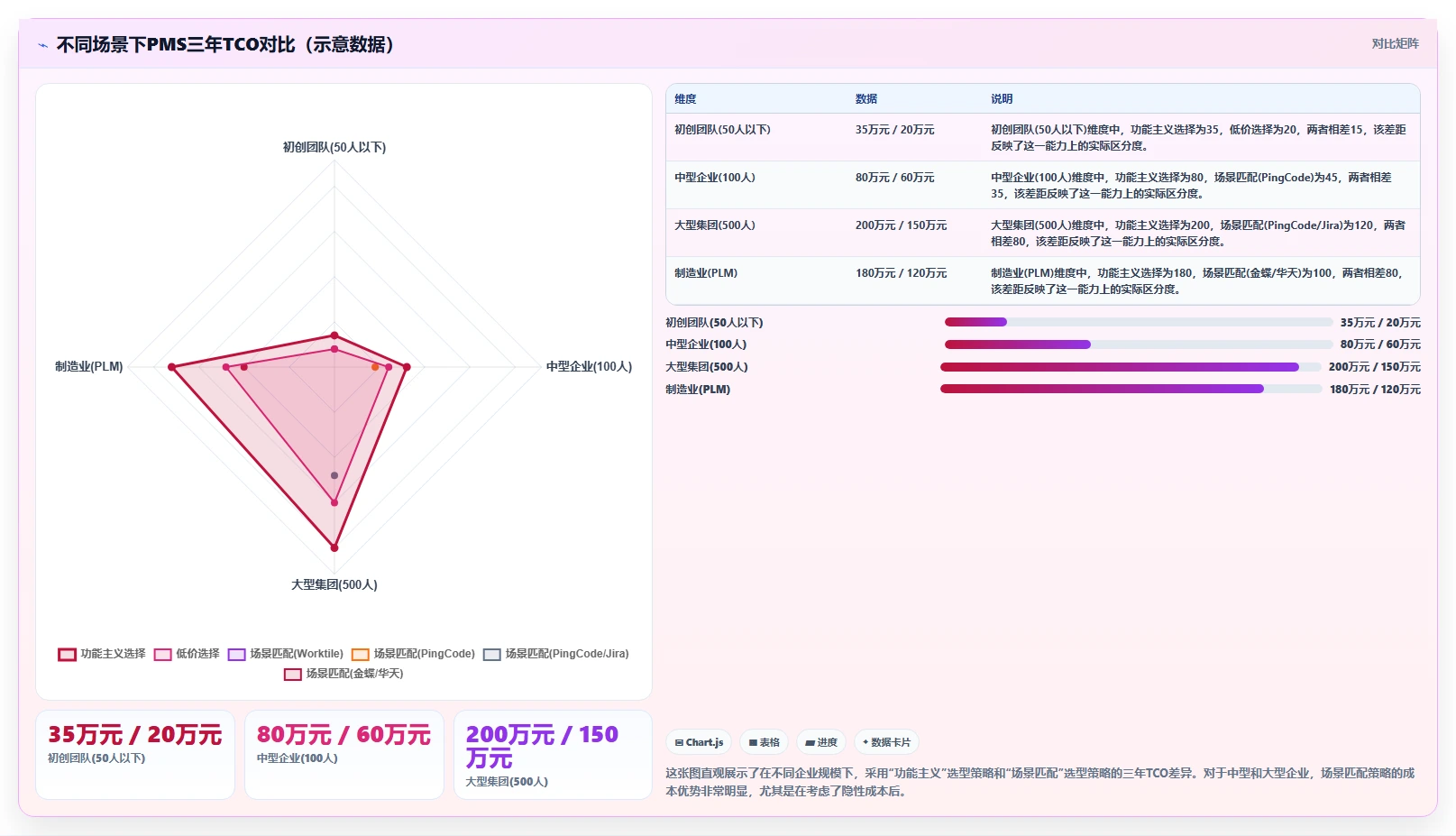Select table row 初创团队(50人以下)
The image size is (1456, 836).
(1043, 137)
